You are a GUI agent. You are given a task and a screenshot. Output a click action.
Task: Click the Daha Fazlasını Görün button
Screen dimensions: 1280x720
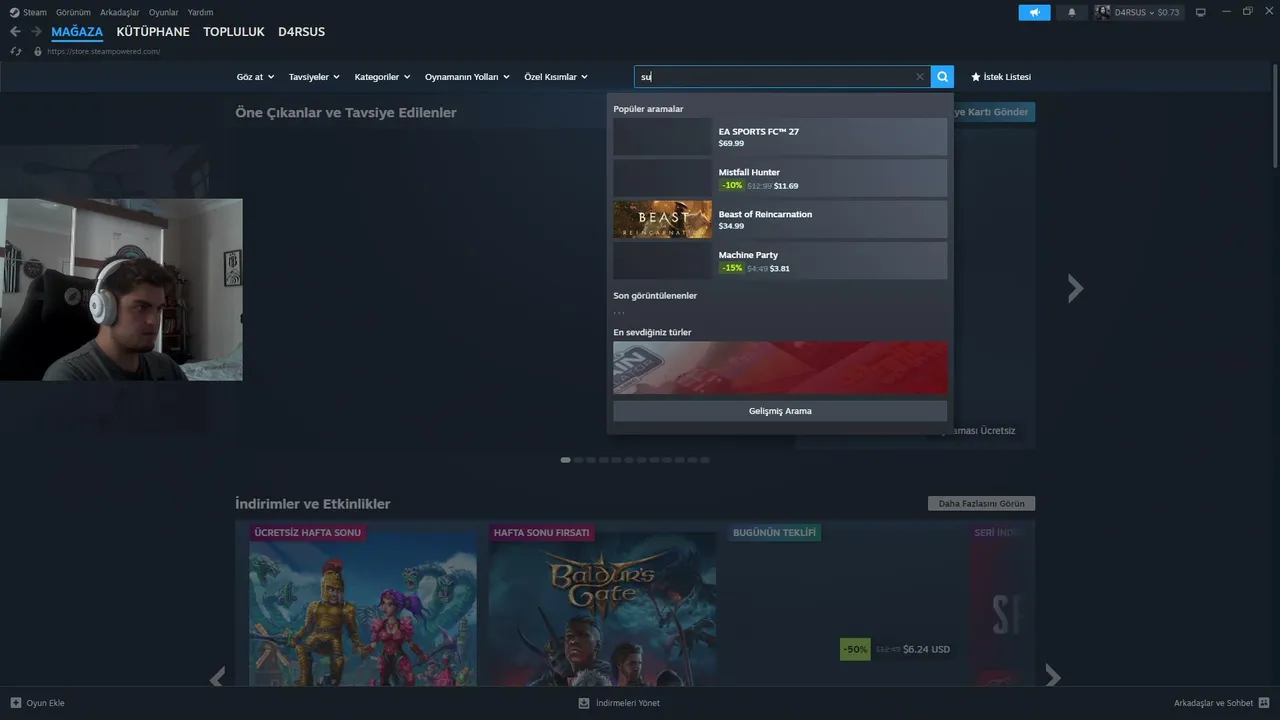click(982, 503)
